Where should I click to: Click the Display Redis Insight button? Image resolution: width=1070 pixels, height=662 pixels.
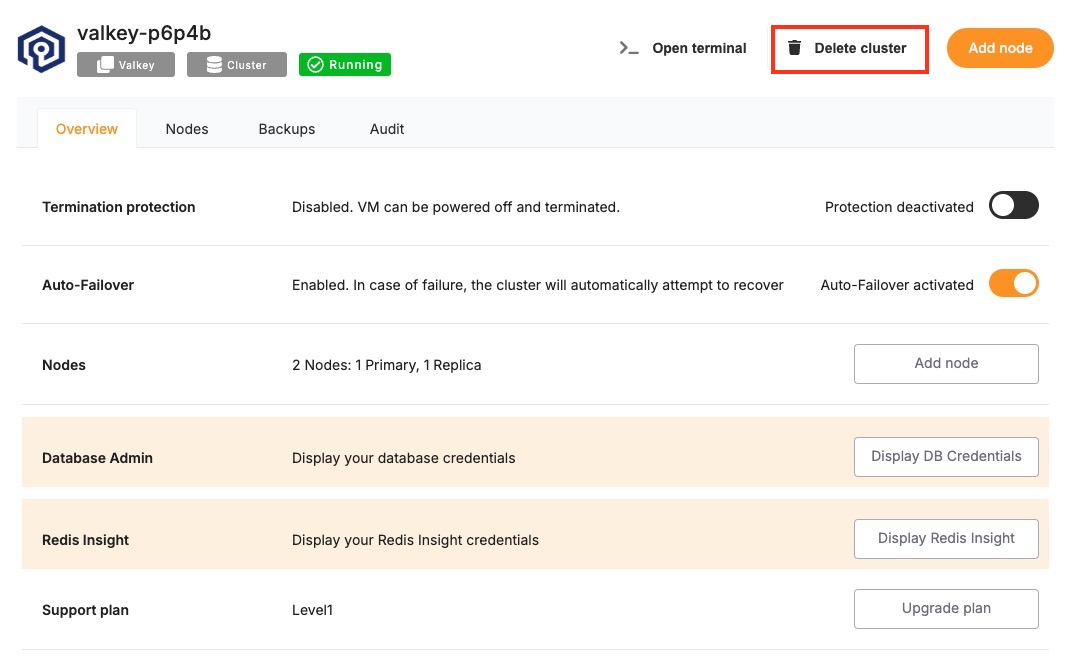point(945,539)
